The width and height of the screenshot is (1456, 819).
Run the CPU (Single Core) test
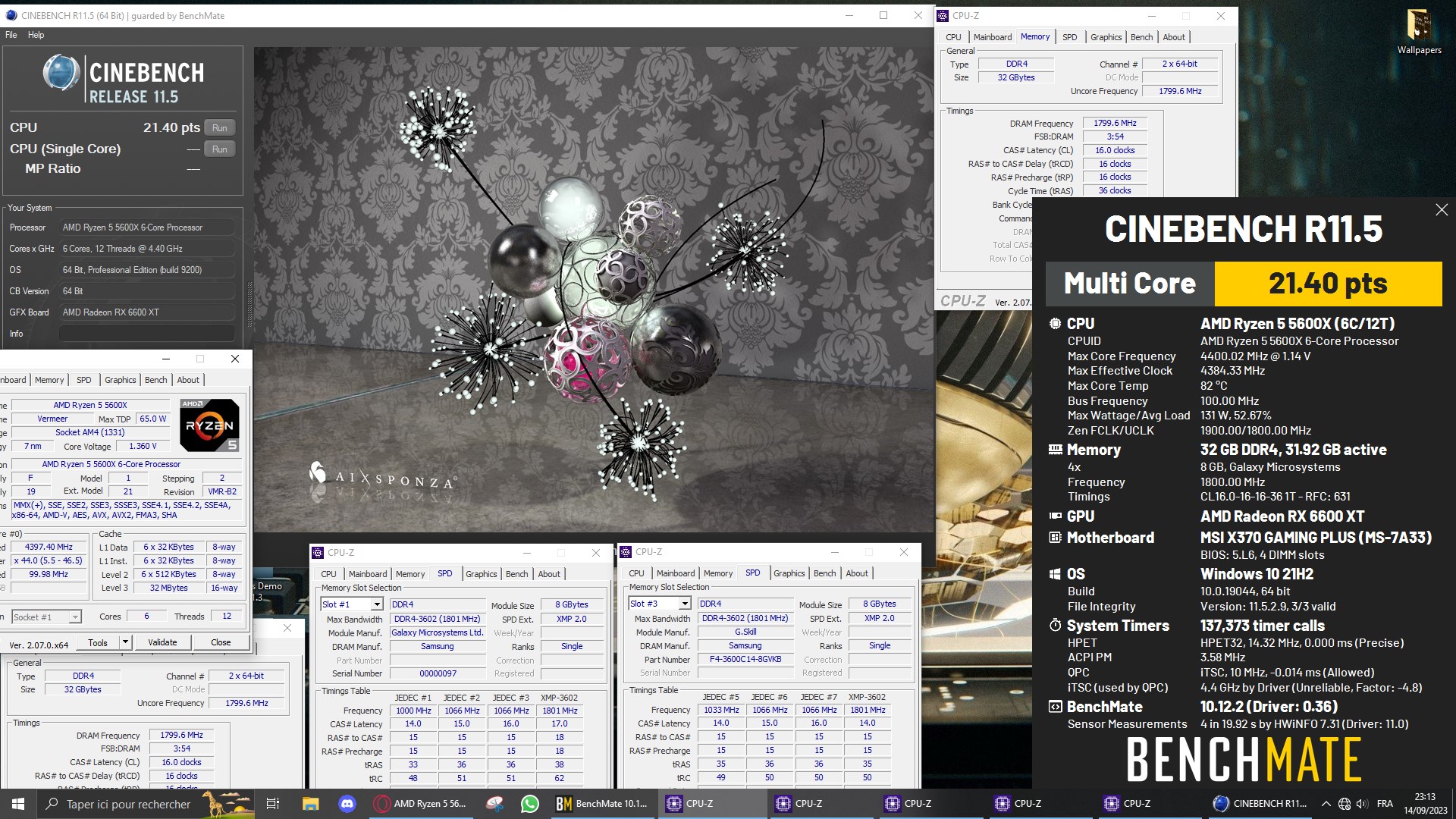tap(220, 149)
